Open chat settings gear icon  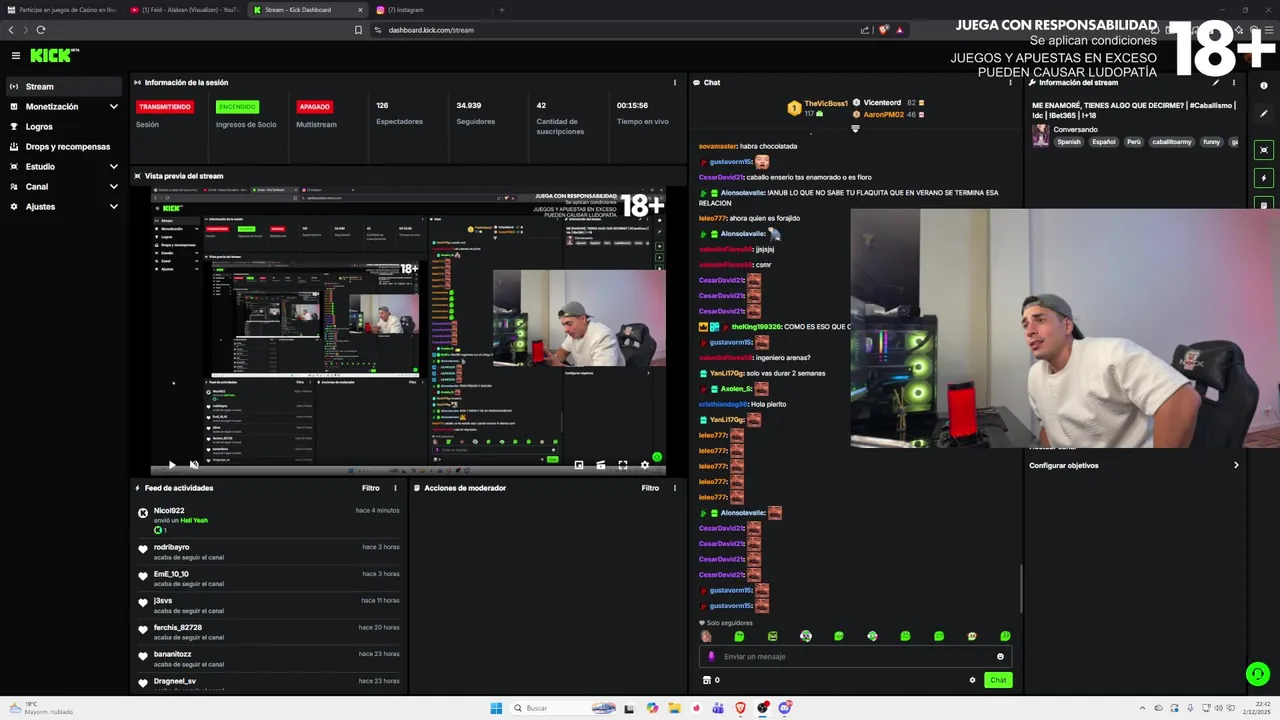(972, 680)
